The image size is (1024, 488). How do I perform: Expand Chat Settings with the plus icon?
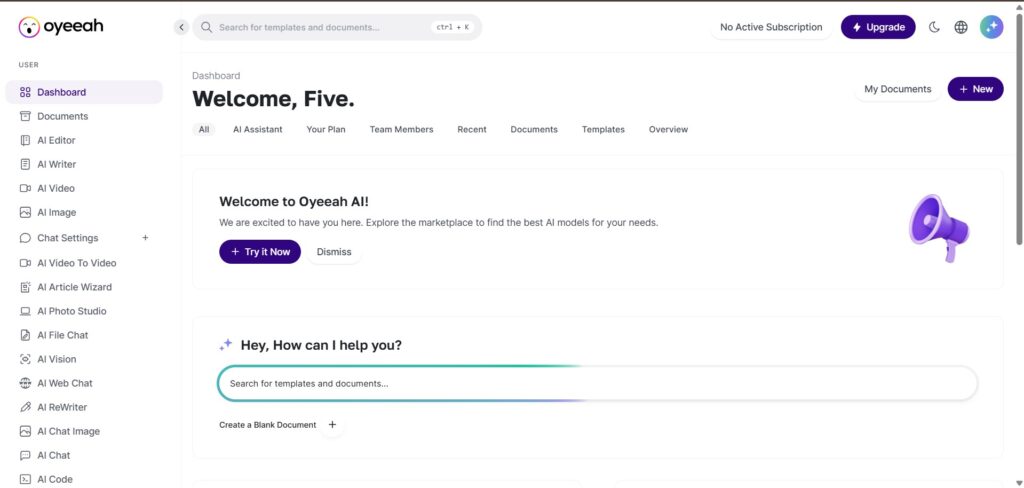point(146,238)
